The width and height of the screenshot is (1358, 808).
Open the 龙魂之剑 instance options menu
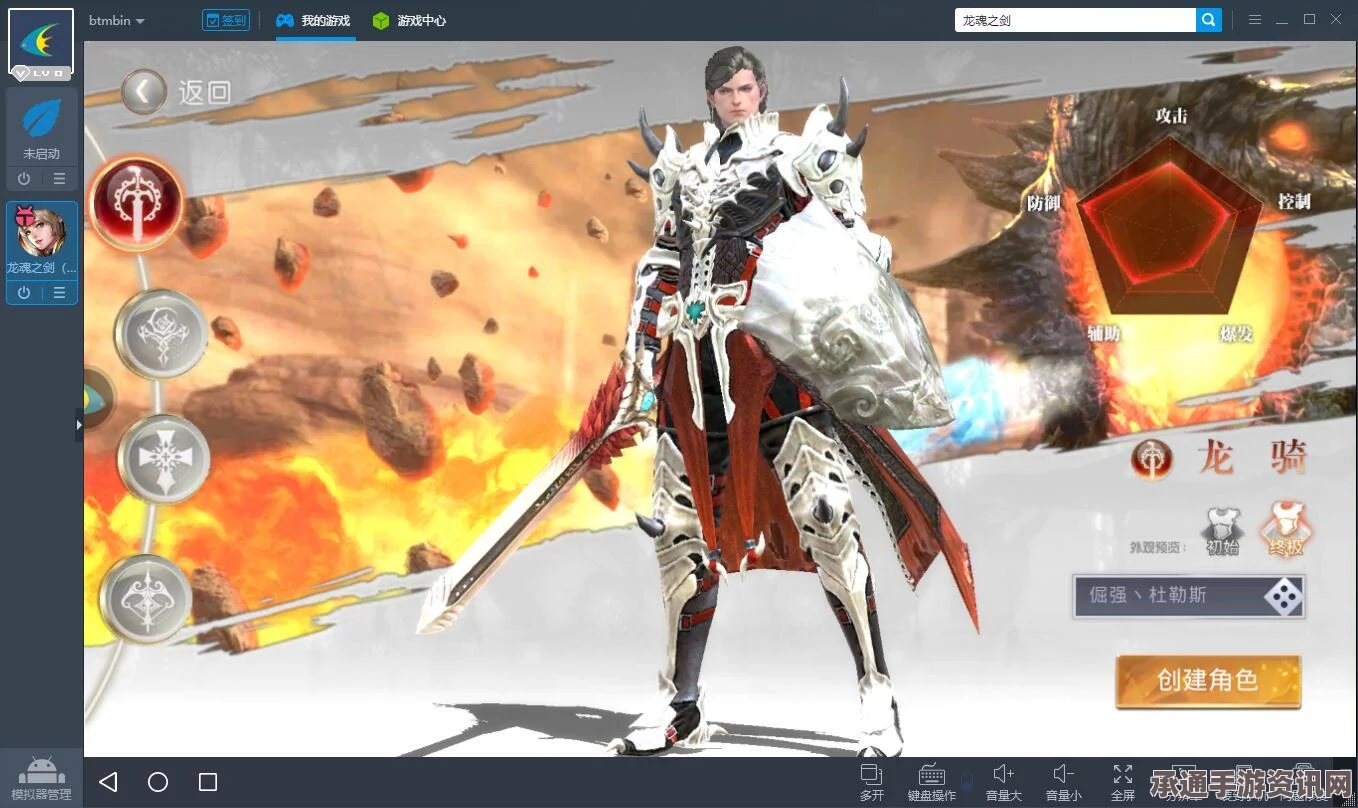(x=60, y=293)
